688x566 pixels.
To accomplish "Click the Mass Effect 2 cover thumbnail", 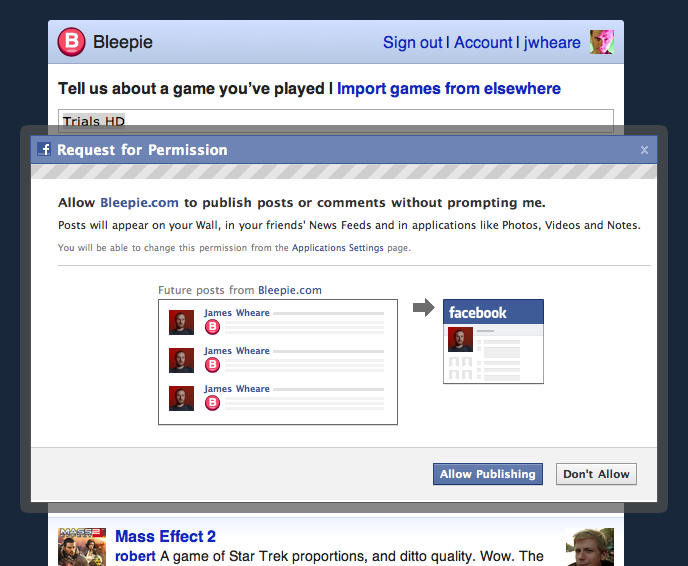I will (82, 547).
